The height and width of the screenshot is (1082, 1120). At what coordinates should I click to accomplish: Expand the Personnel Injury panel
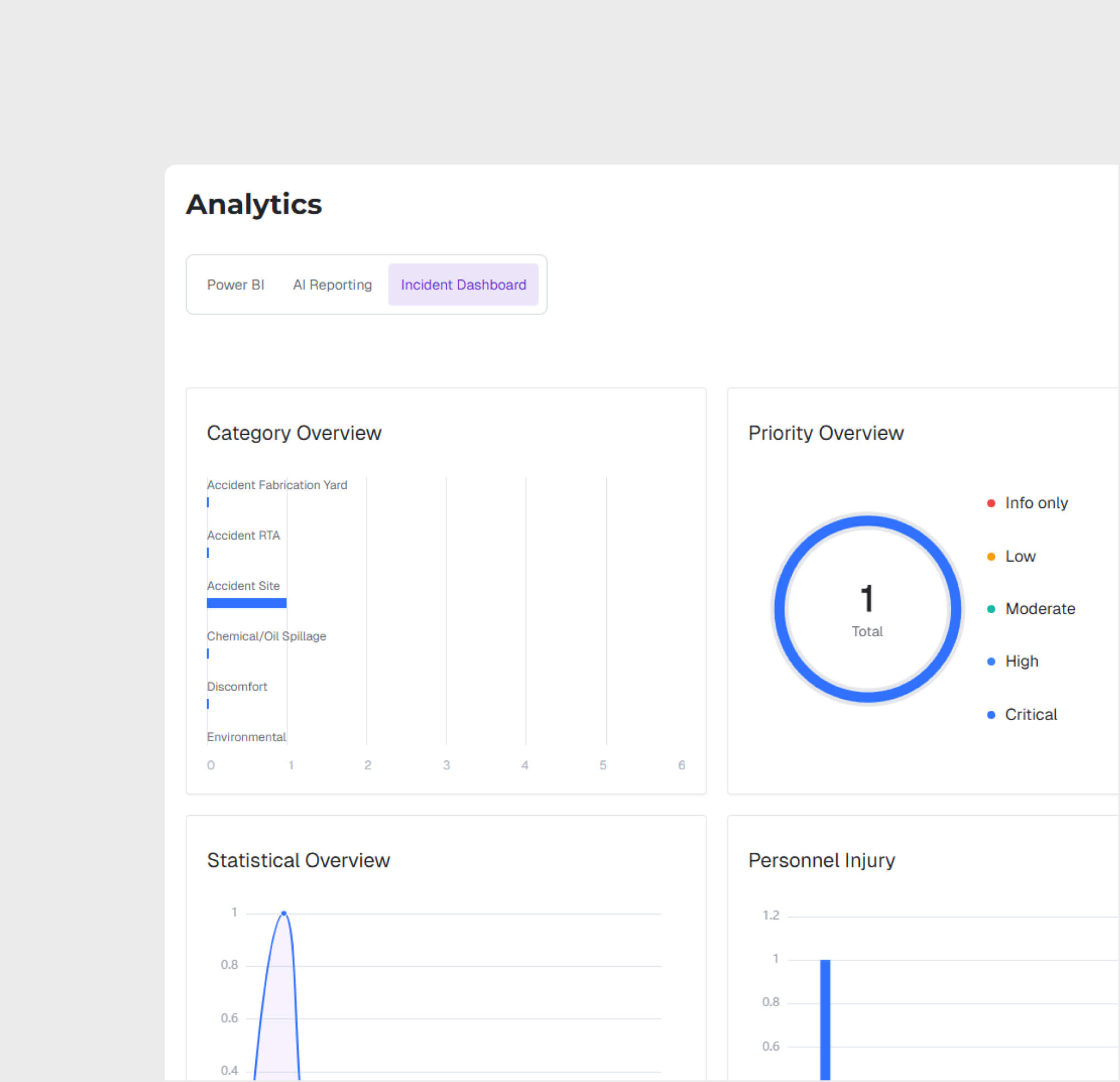tap(822, 860)
